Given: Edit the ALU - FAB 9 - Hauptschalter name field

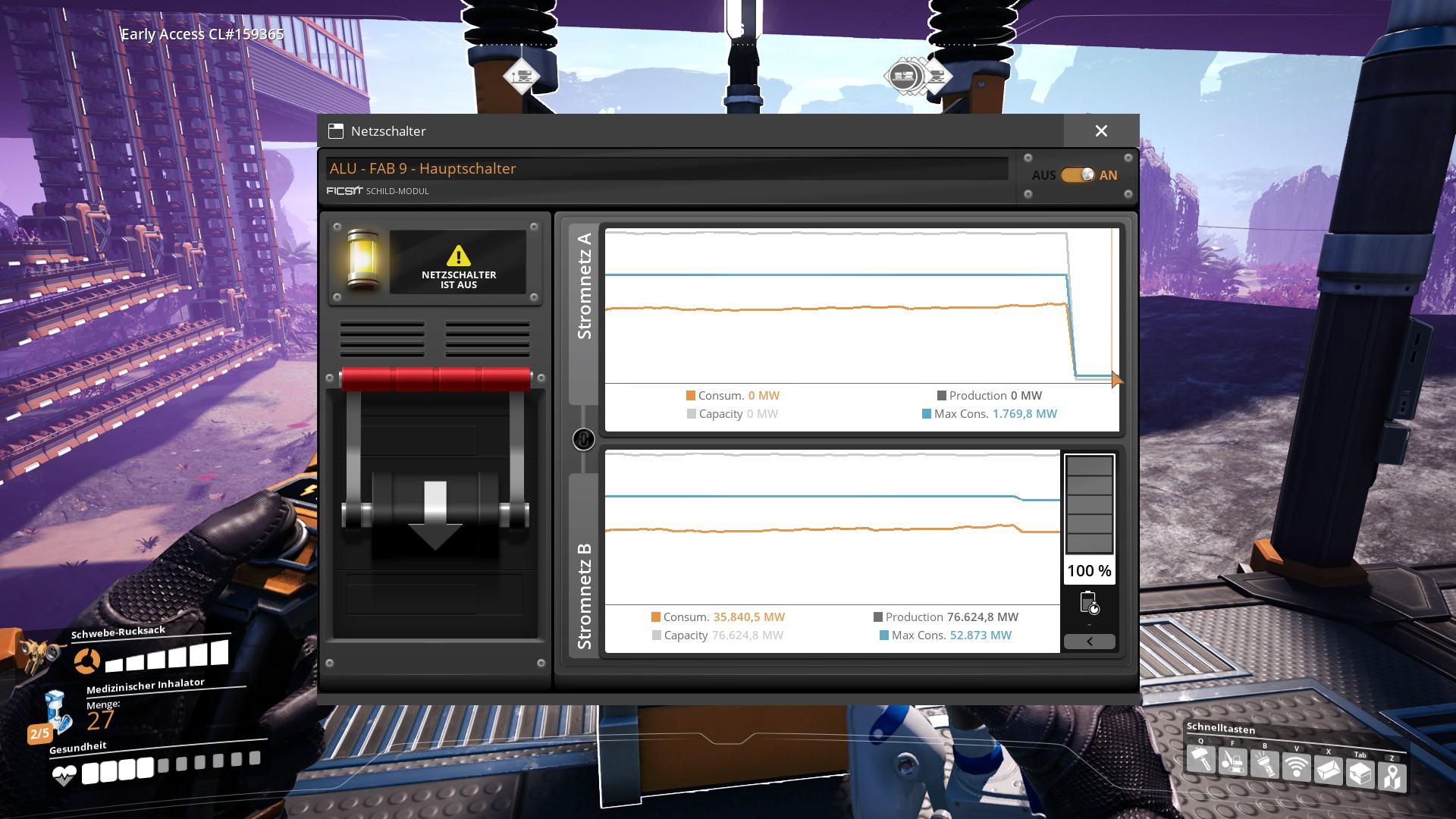Looking at the screenshot, I should pyautogui.click(x=667, y=168).
